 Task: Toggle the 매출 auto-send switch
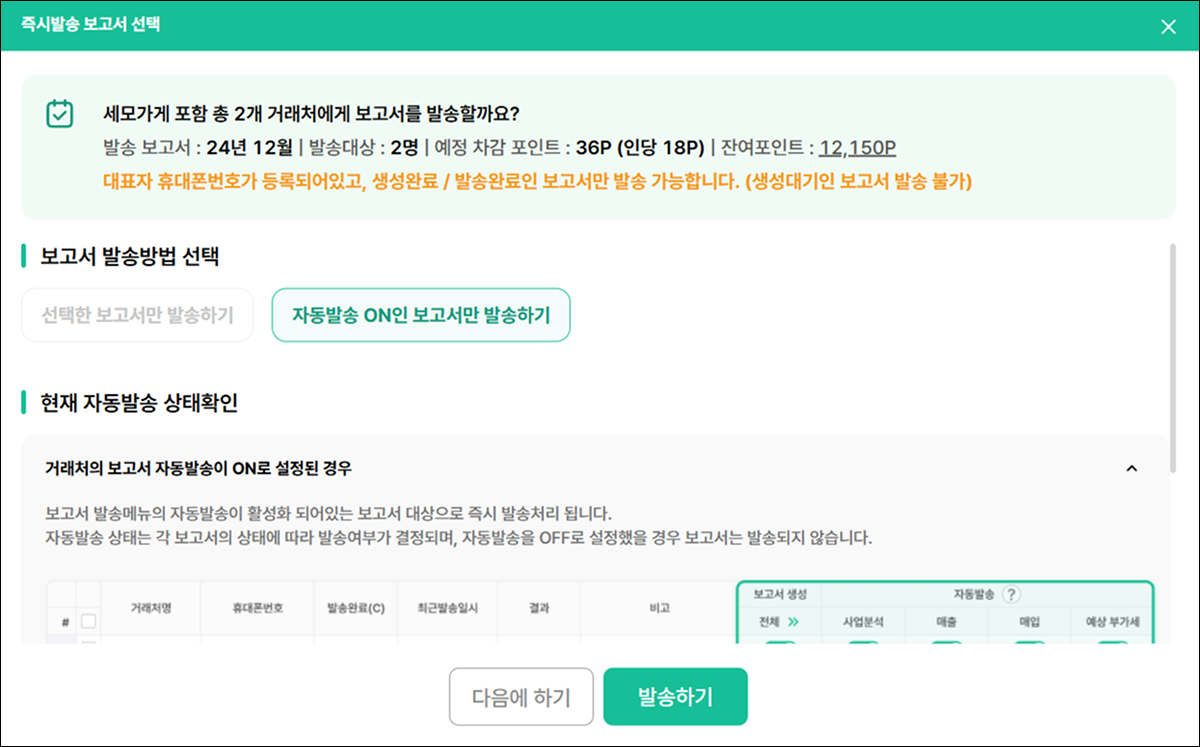(946, 641)
